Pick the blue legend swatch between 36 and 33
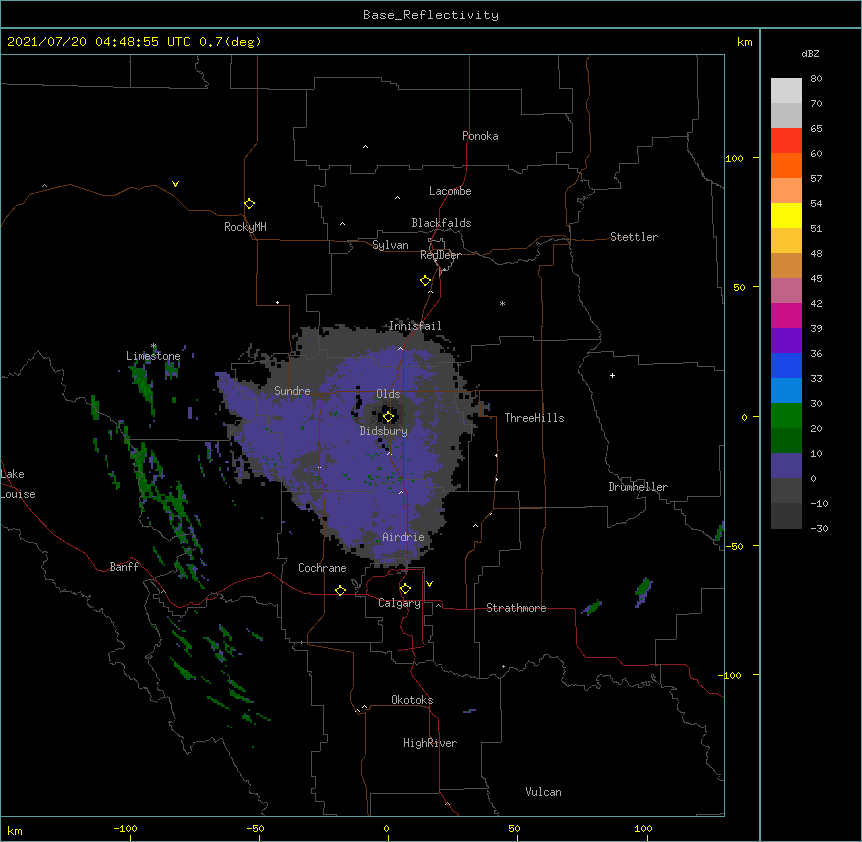Viewport: 862px width, 842px height. tap(786, 365)
